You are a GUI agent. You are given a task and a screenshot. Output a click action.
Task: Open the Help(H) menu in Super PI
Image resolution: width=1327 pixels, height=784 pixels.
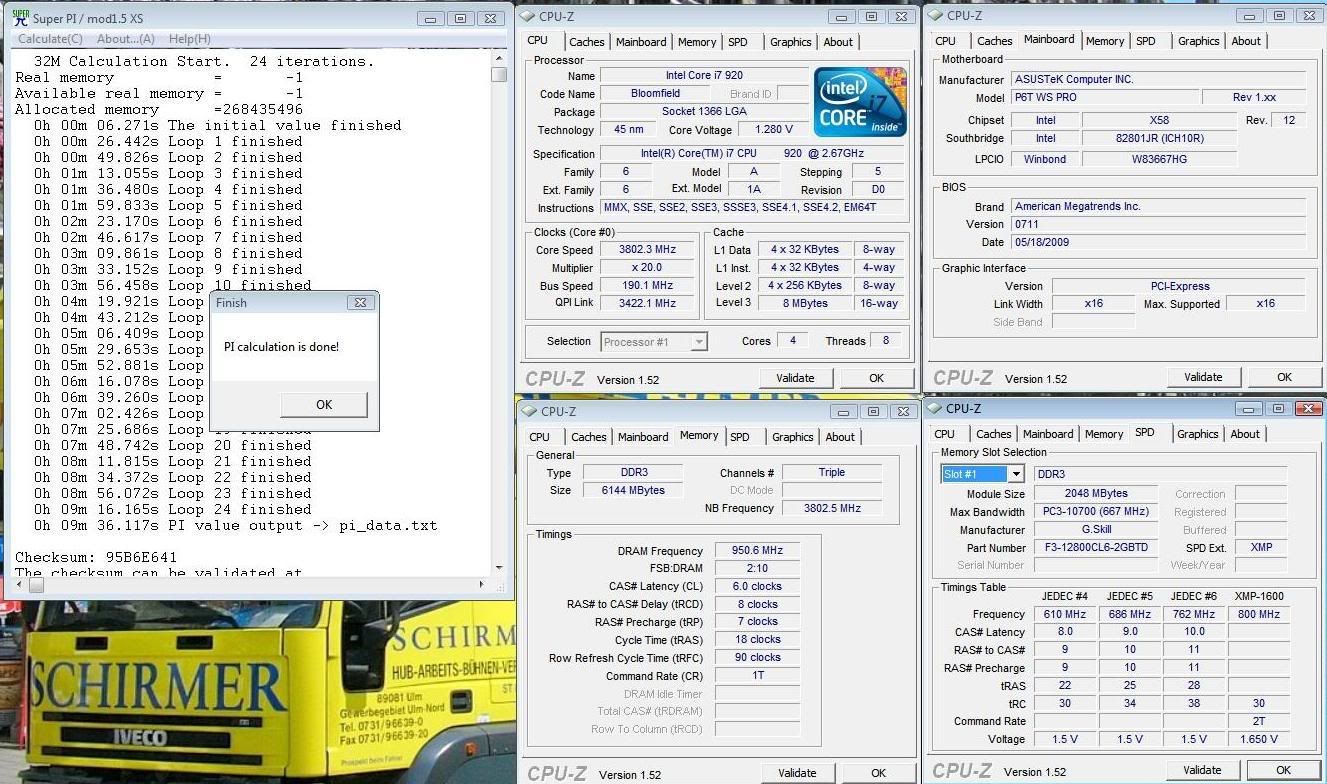[189, 39]
